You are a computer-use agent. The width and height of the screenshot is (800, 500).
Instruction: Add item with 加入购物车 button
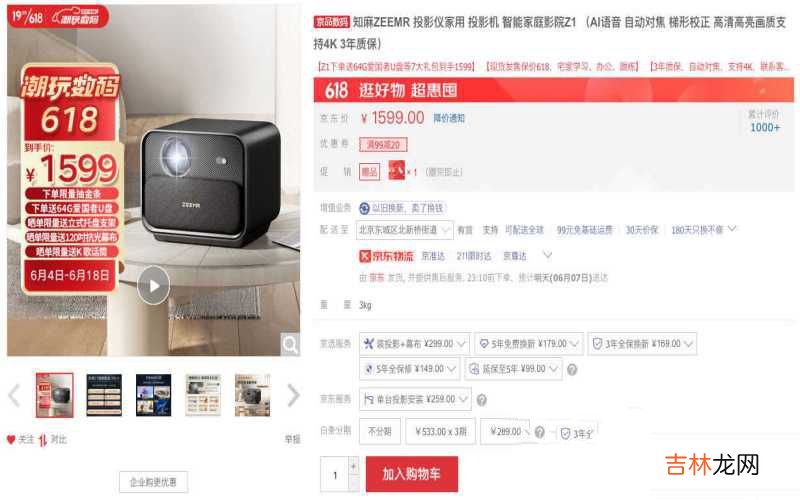(412, 474)
